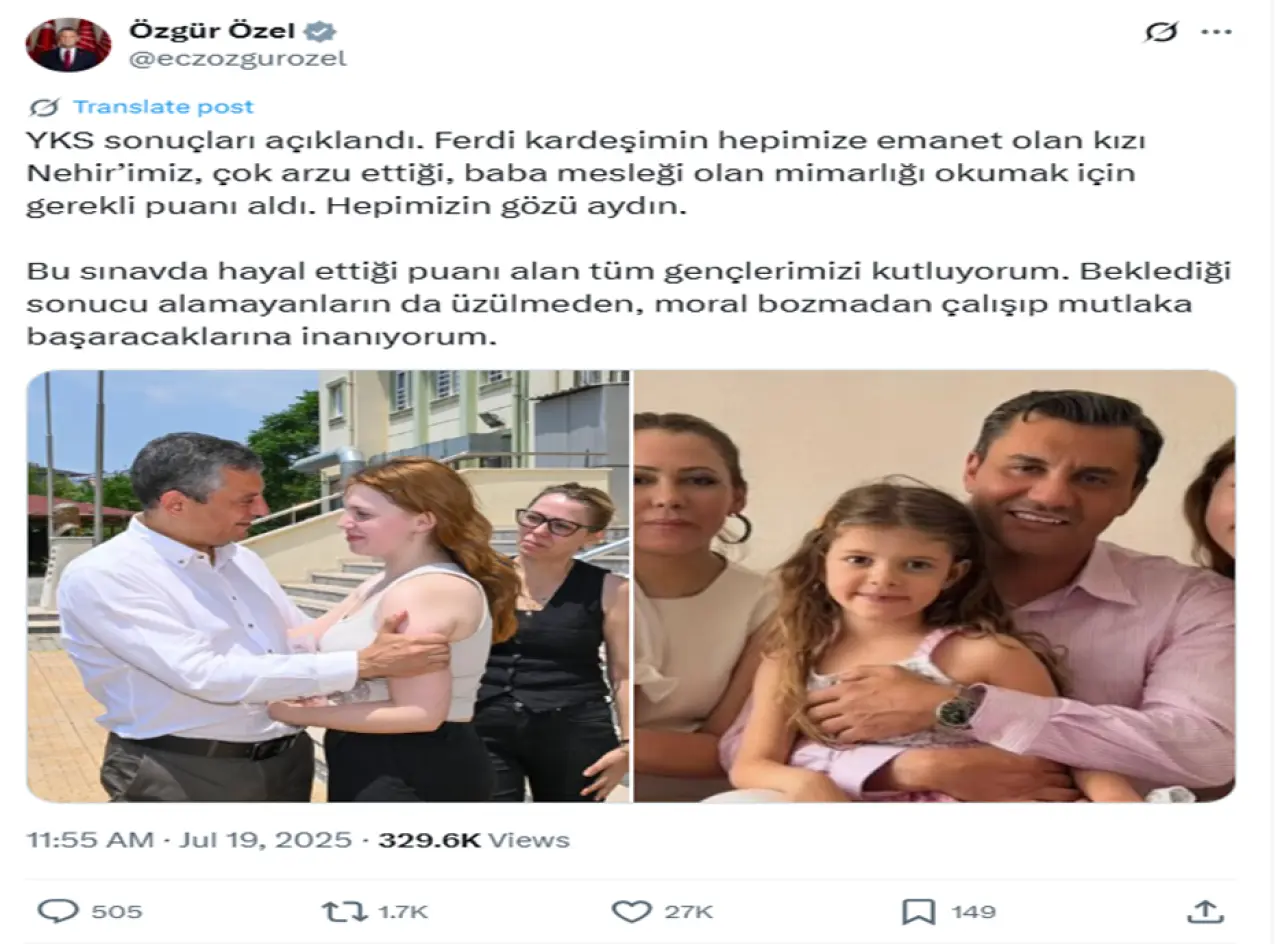This screenshot has width=1280, height=944.
Task: Share the post via upload arrow icon
Action: click(x=1206, y=911)
